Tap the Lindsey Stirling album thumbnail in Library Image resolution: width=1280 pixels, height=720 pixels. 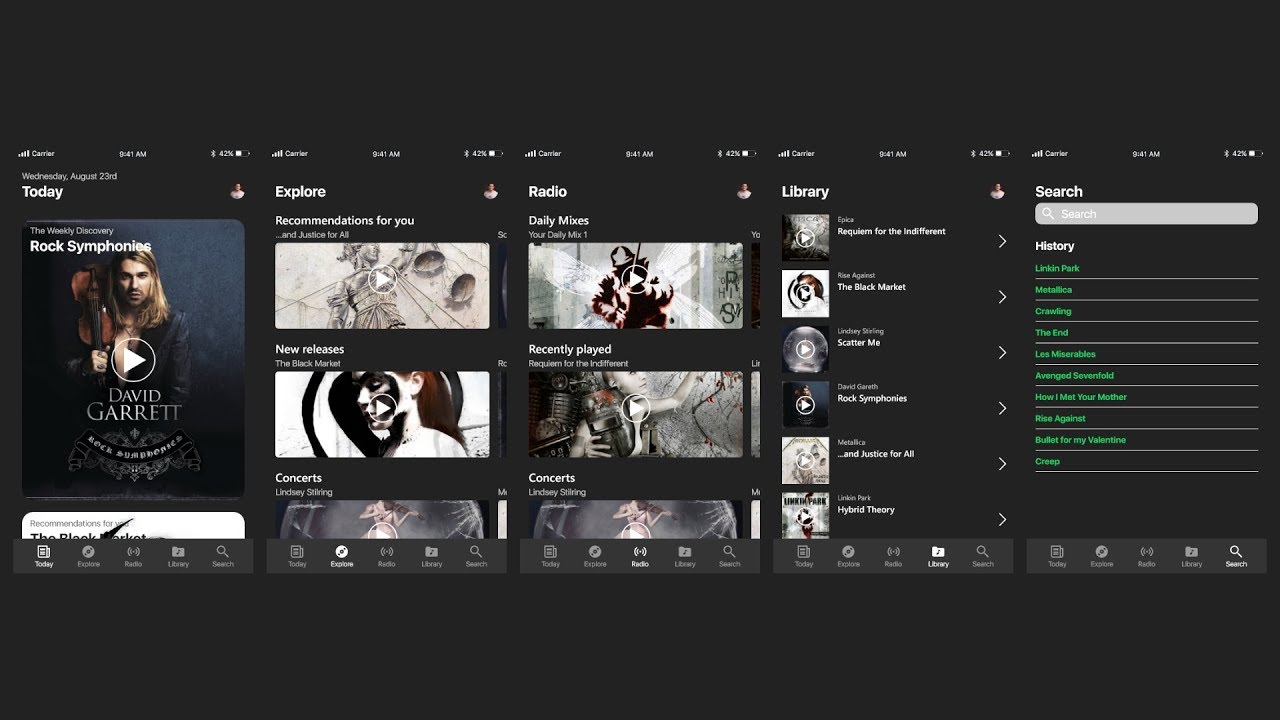pyautogui.click(x=805, y=349)
